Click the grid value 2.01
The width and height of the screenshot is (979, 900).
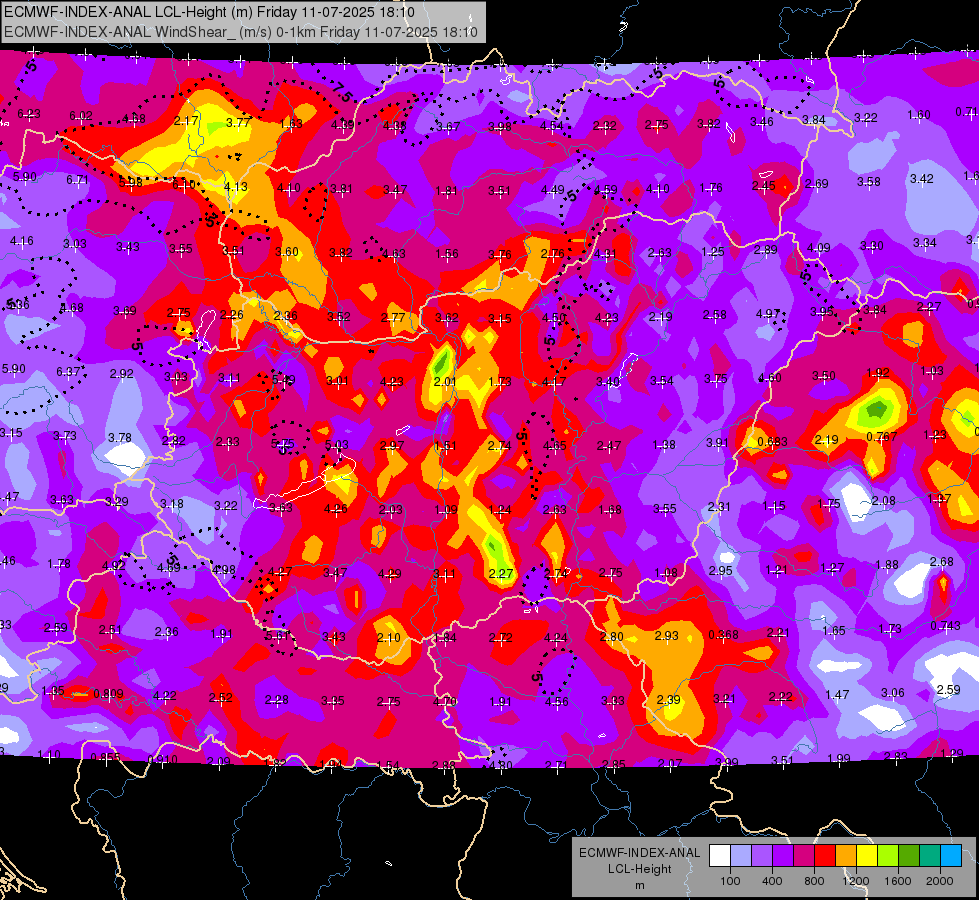pyautogui.click(x=445, y=381)
